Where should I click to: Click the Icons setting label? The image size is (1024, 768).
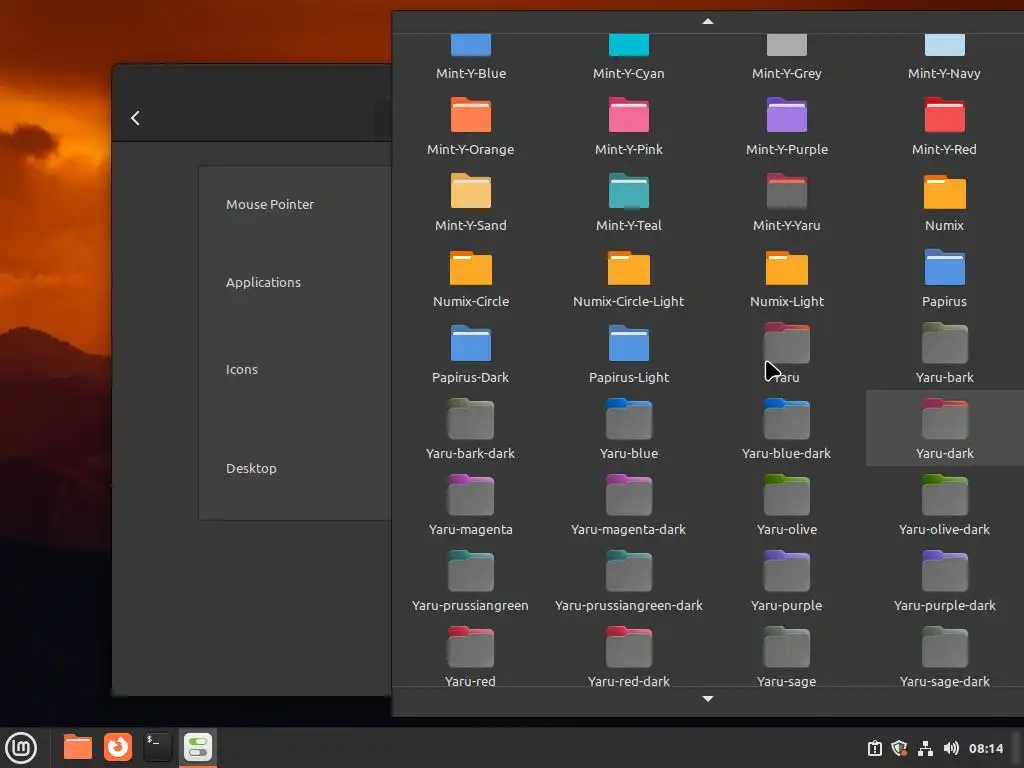tap(242, 370)
